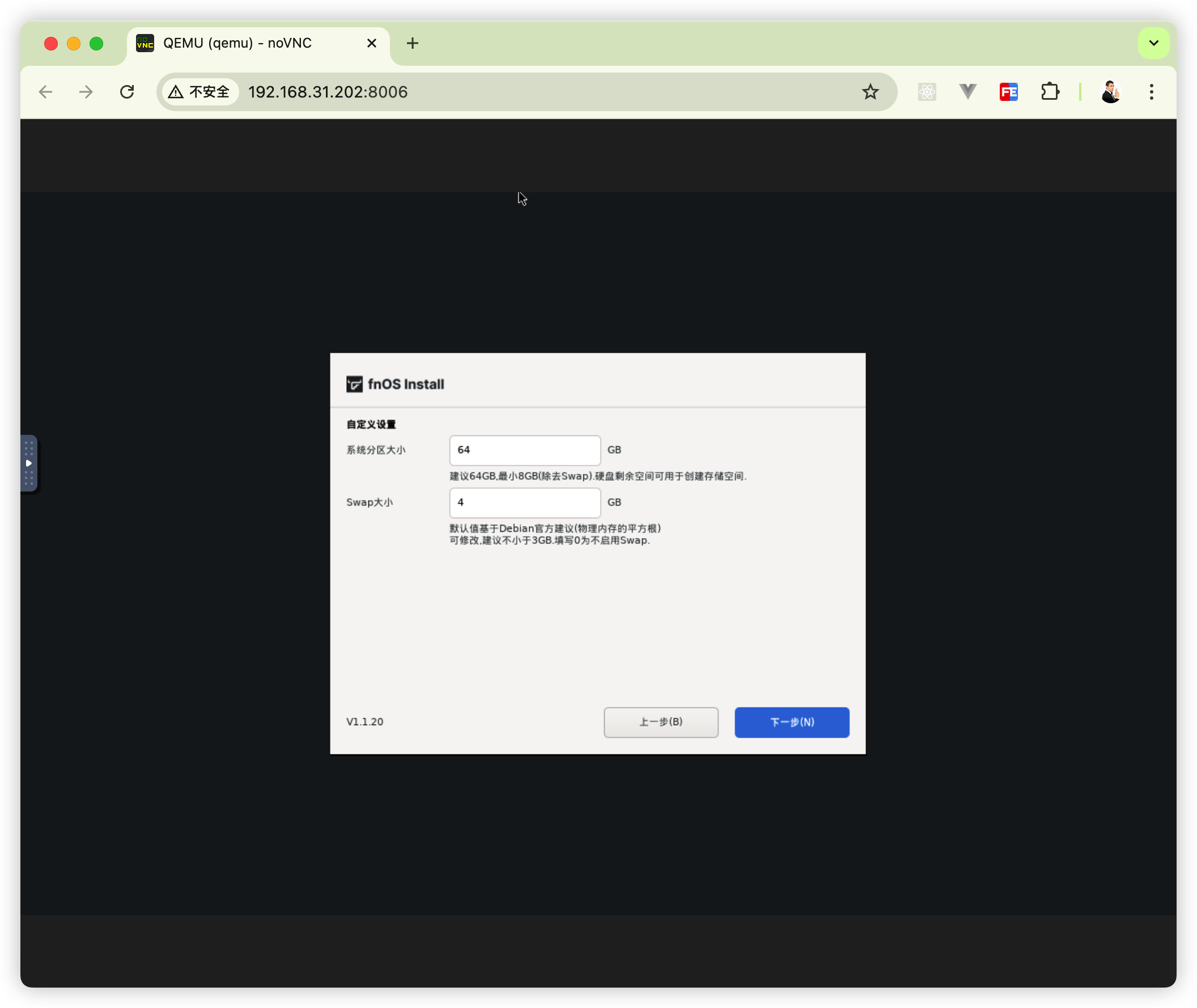Bookmark this page with star icon
Screen dimensions: 1197x1008
point(869,92)
